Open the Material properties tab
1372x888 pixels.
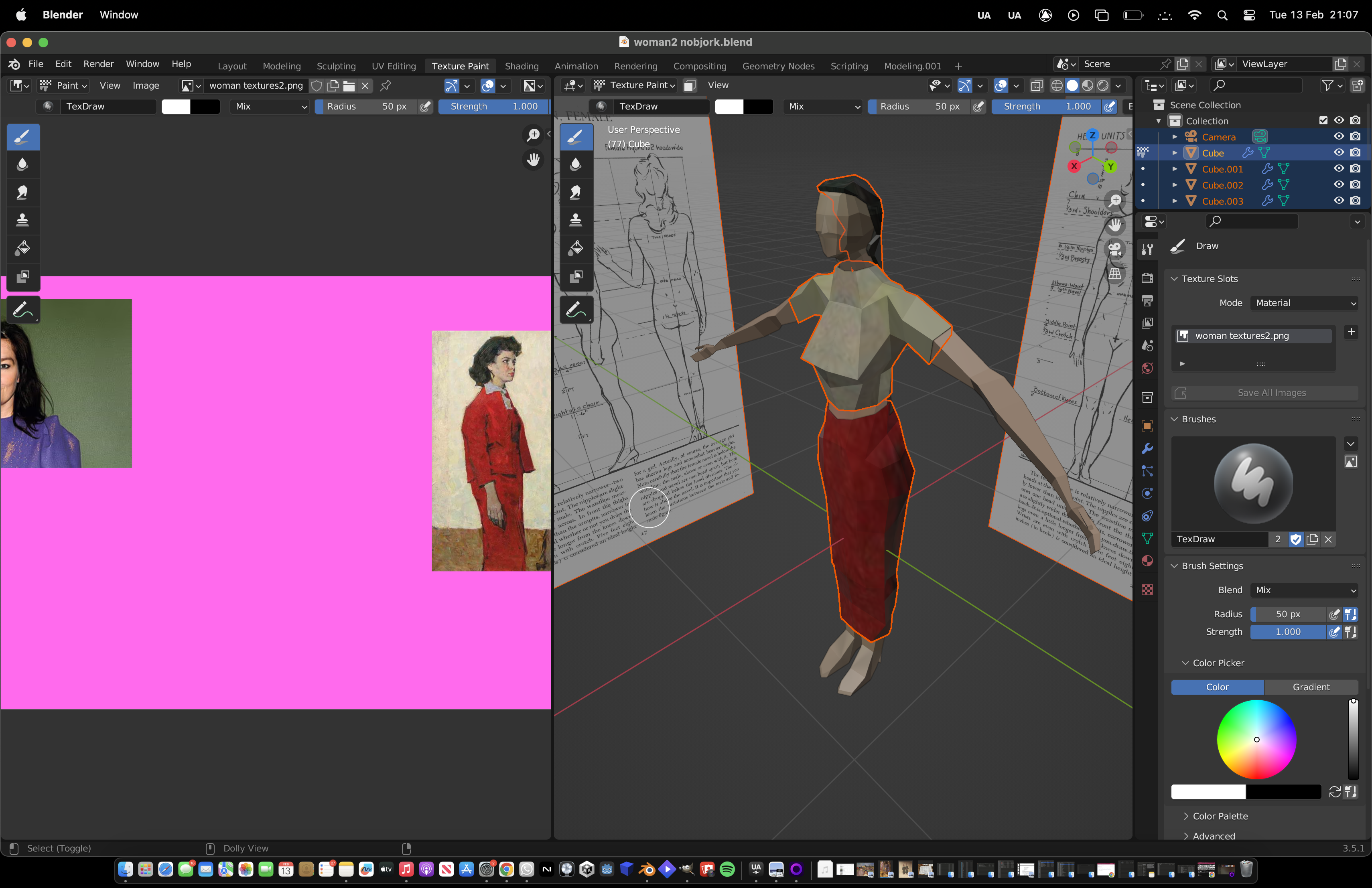(1147, 561)
